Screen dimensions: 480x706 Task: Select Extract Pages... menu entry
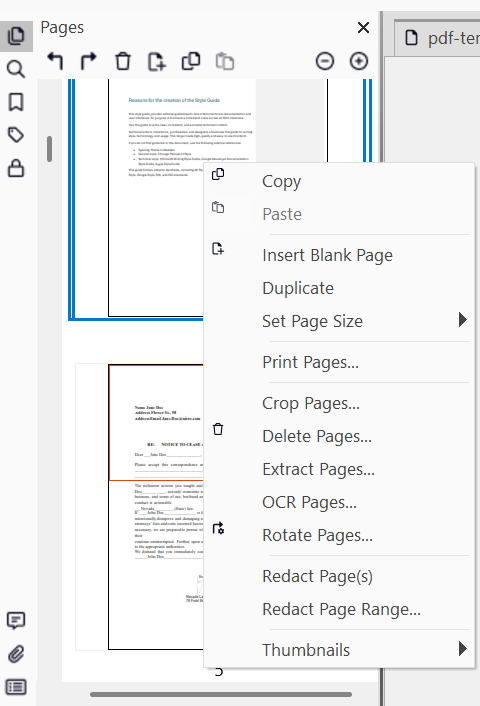339,469
